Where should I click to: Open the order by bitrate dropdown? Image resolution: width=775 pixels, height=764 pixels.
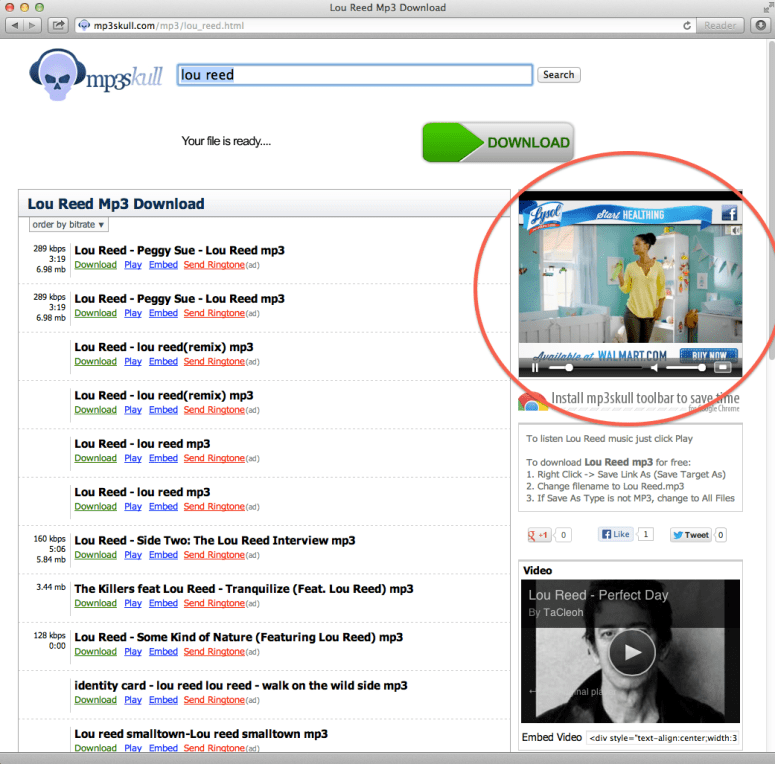coord(69,225)
